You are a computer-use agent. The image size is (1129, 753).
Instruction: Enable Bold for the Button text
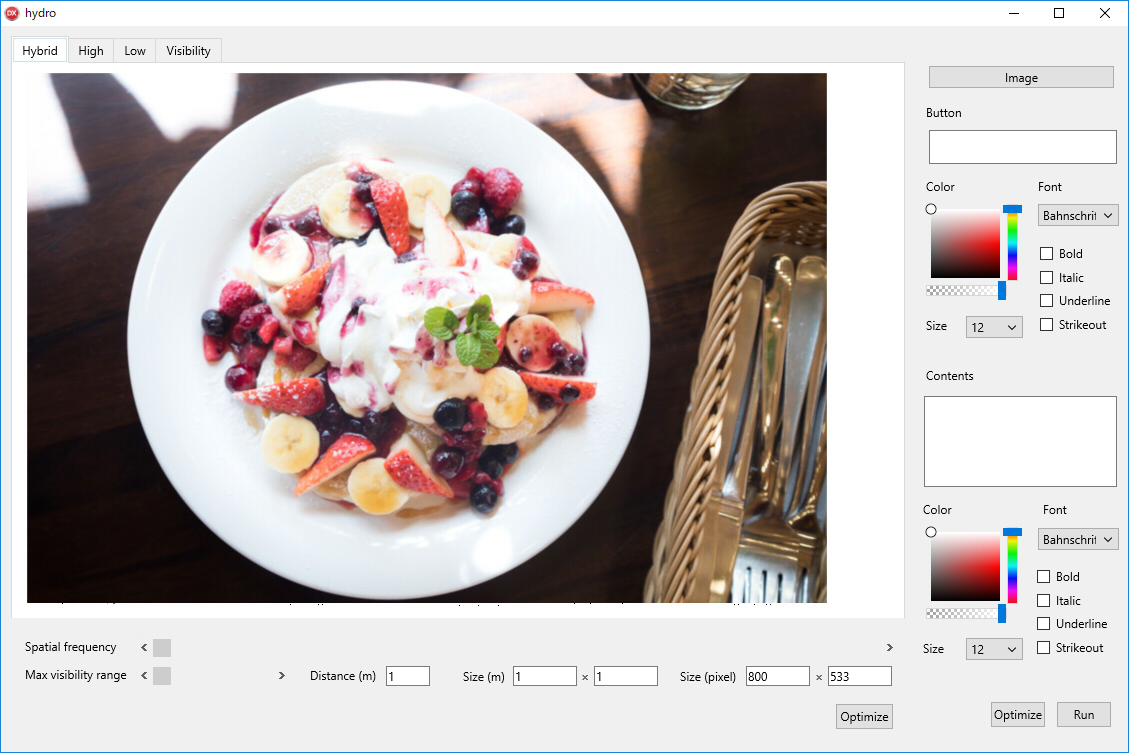click(1047, 254)
